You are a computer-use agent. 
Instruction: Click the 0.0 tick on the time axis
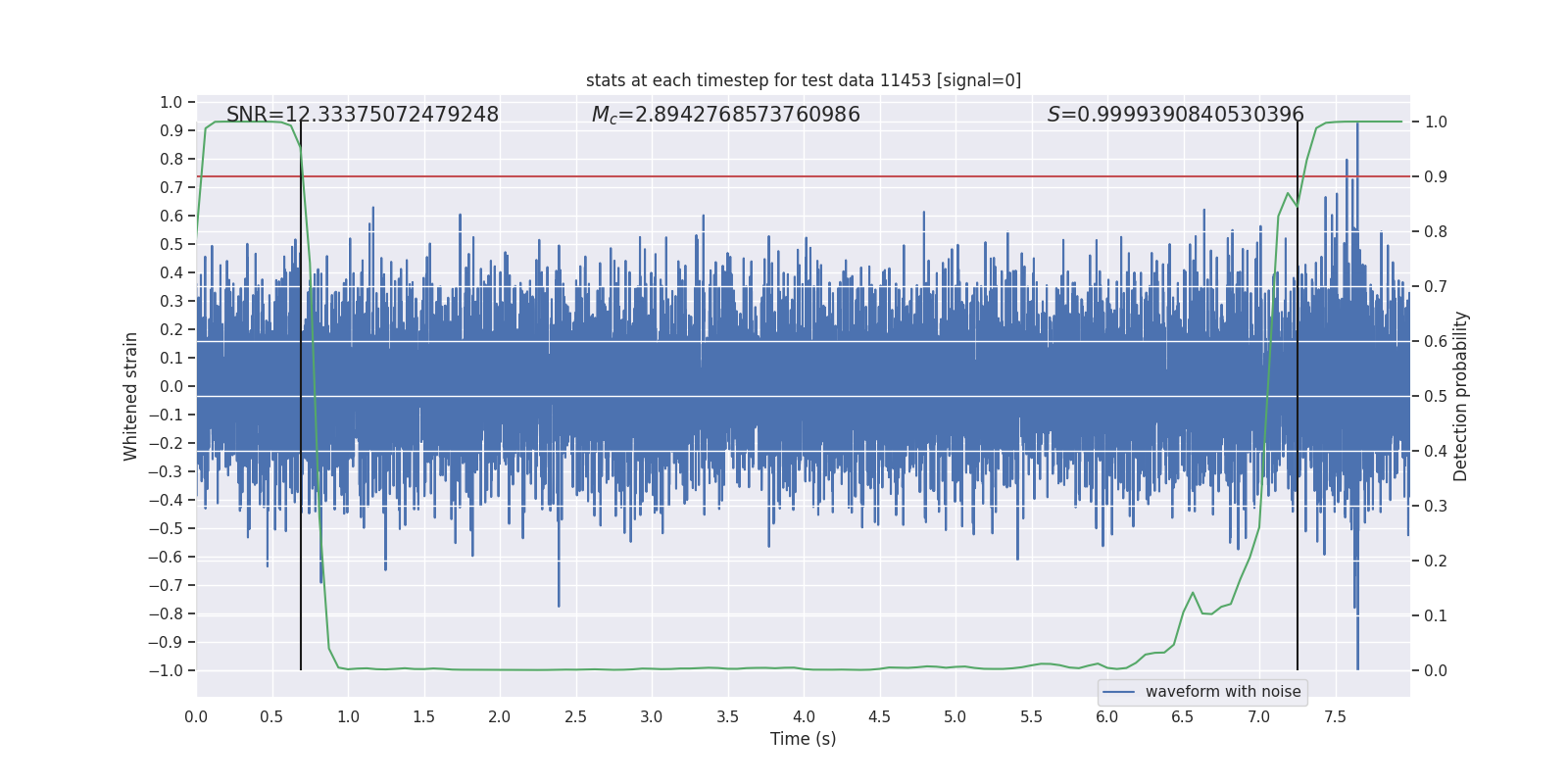pos(196,716)
